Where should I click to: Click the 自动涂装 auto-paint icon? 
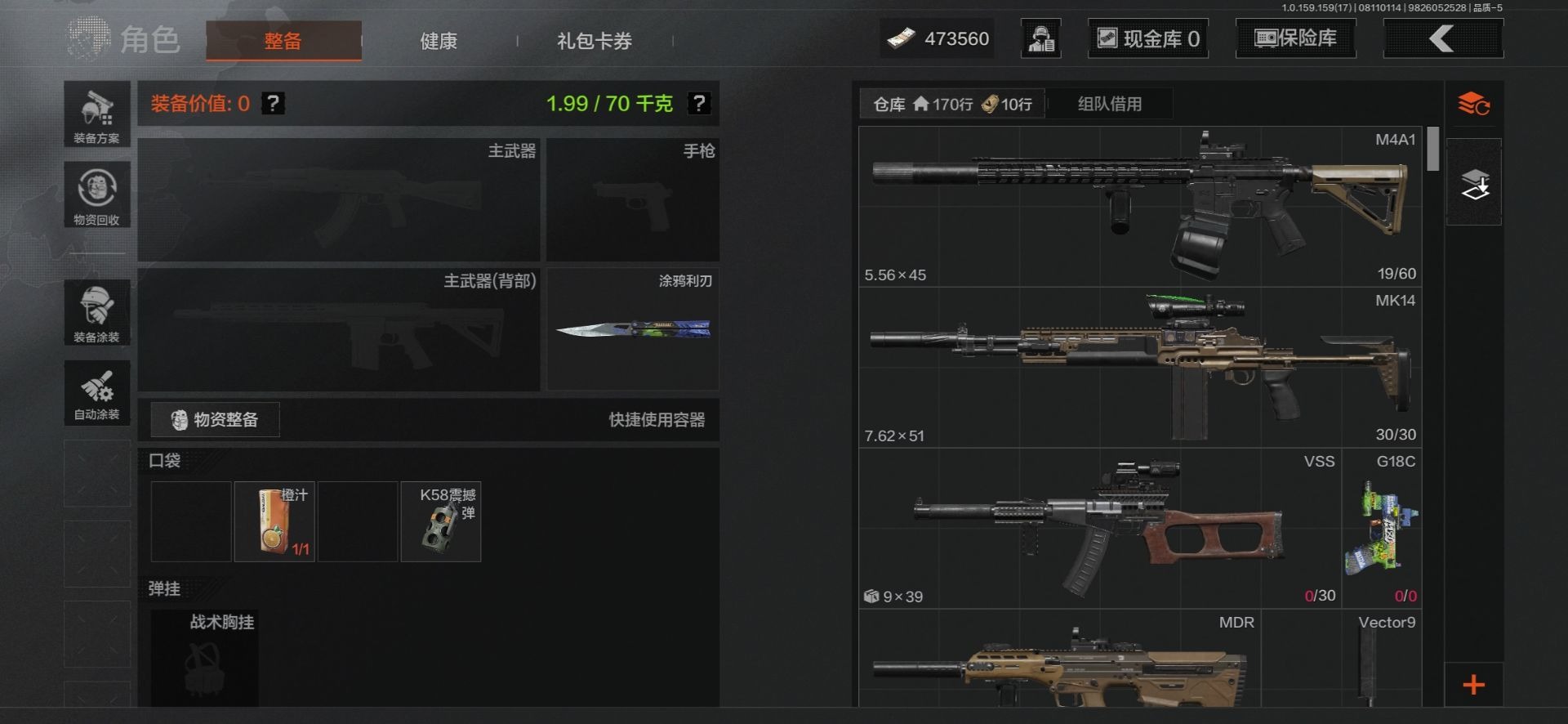click(97, 393)
